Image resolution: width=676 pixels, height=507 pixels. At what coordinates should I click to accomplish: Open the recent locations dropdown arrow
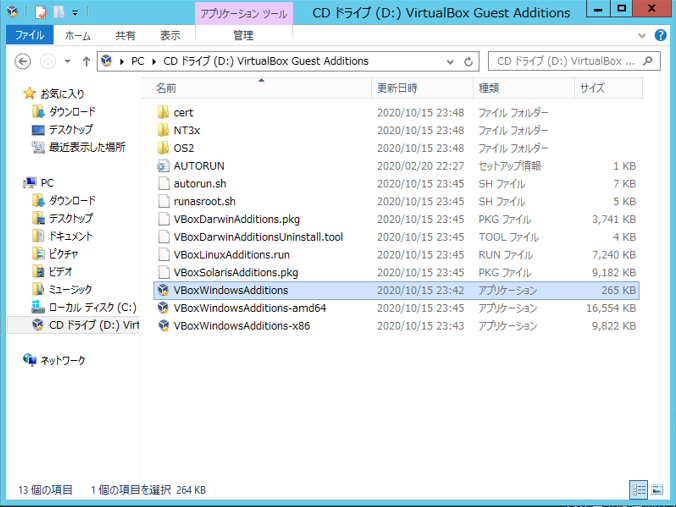tap(68, 61)
